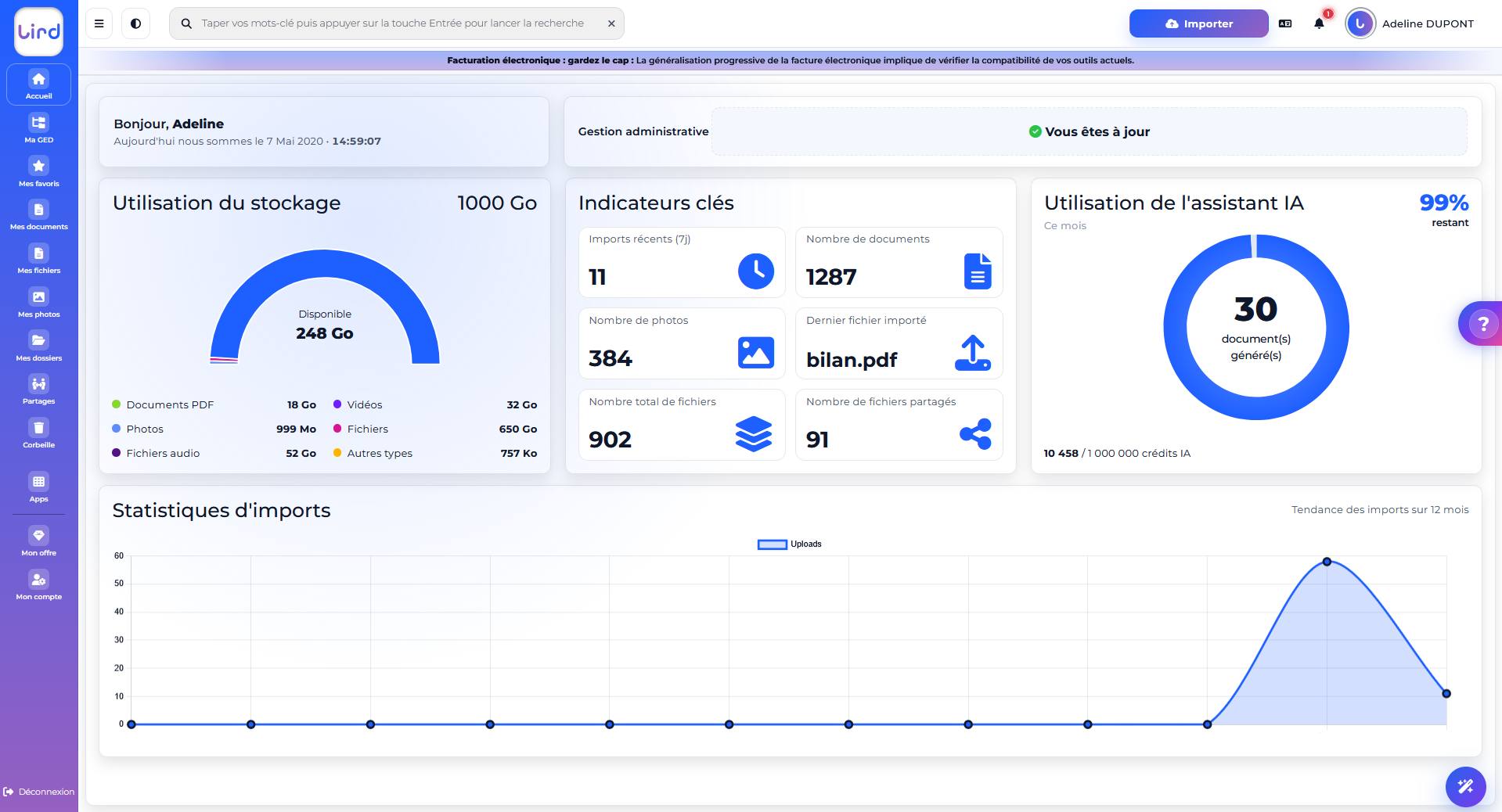Click the Déconnexion logout link
Screen dimensions: 1502x812
tap(39, 792)
